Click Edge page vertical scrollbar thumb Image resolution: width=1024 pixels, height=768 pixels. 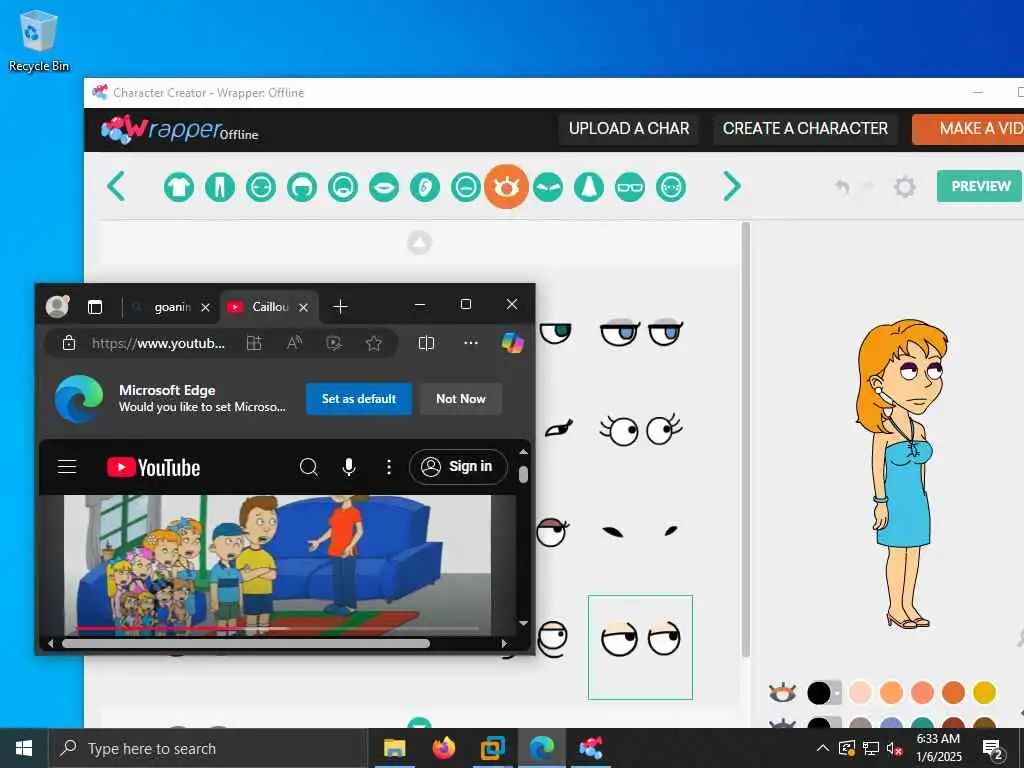coord(523,474)
